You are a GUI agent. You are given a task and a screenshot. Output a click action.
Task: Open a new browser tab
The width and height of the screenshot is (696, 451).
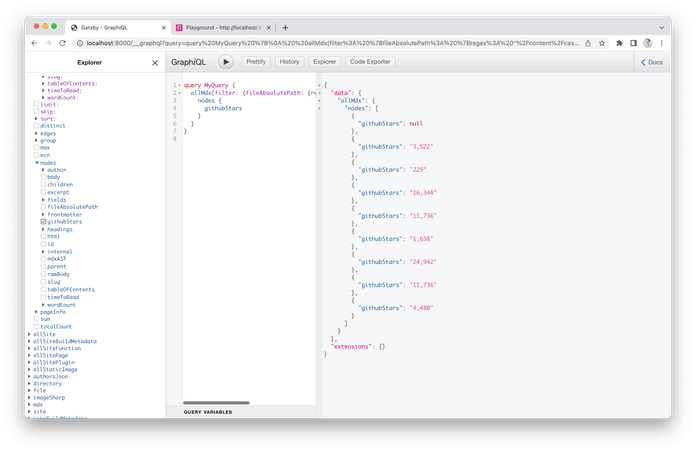286,27
